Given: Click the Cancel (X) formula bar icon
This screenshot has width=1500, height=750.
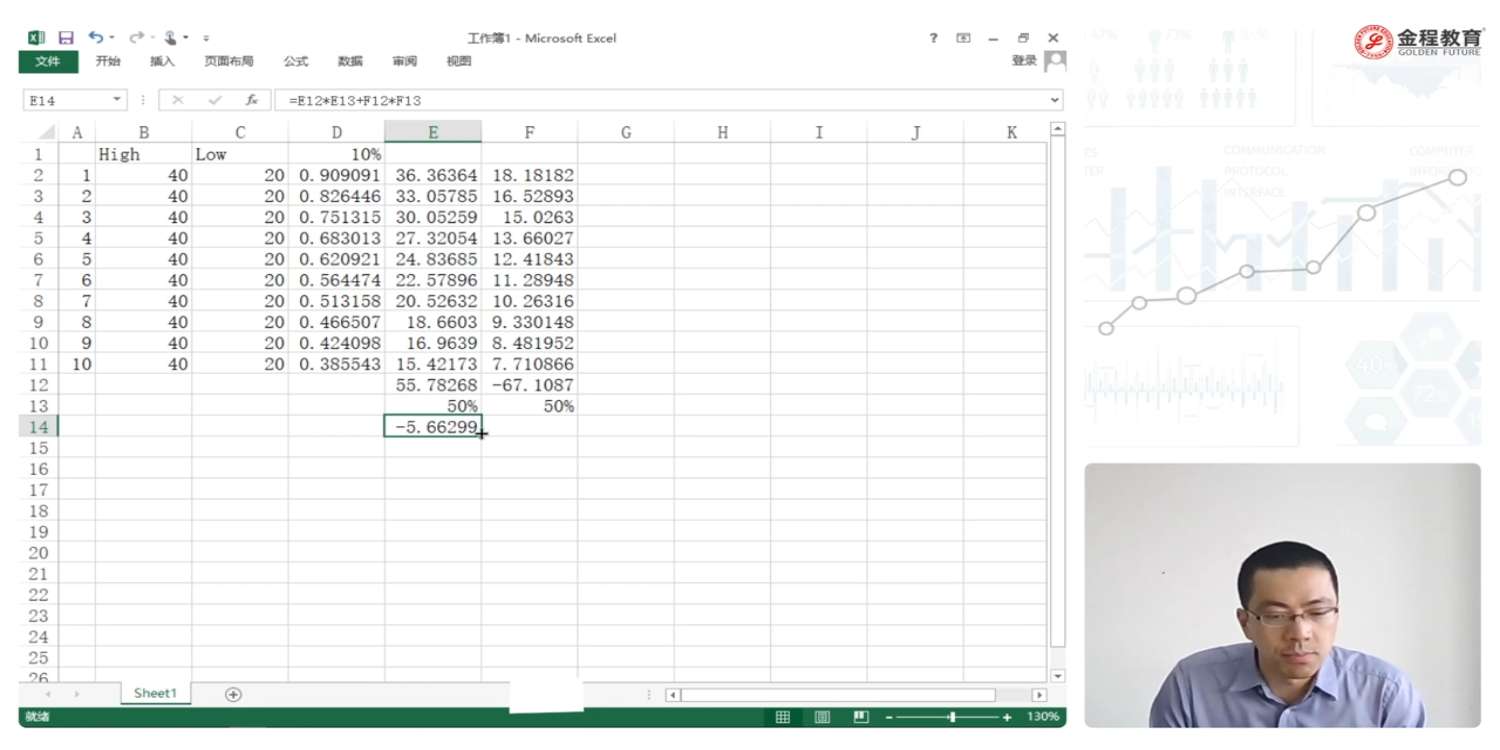Looking at the screenshot, I should click(178, 100).
